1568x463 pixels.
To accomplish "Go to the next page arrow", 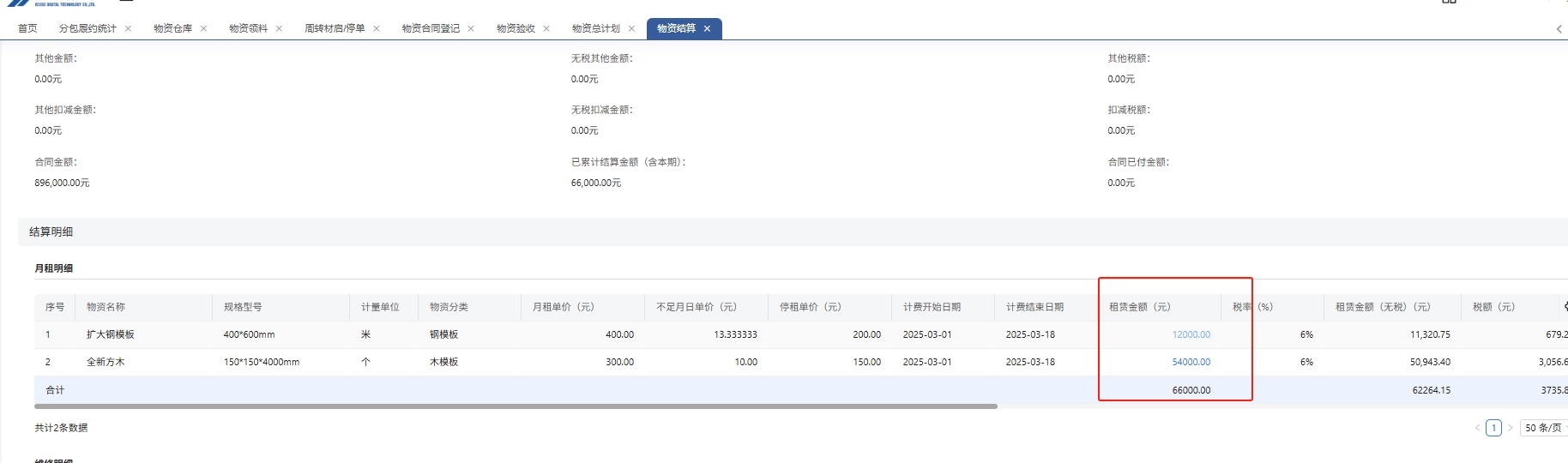I will pyautogui.click(x=1510, y=428).
